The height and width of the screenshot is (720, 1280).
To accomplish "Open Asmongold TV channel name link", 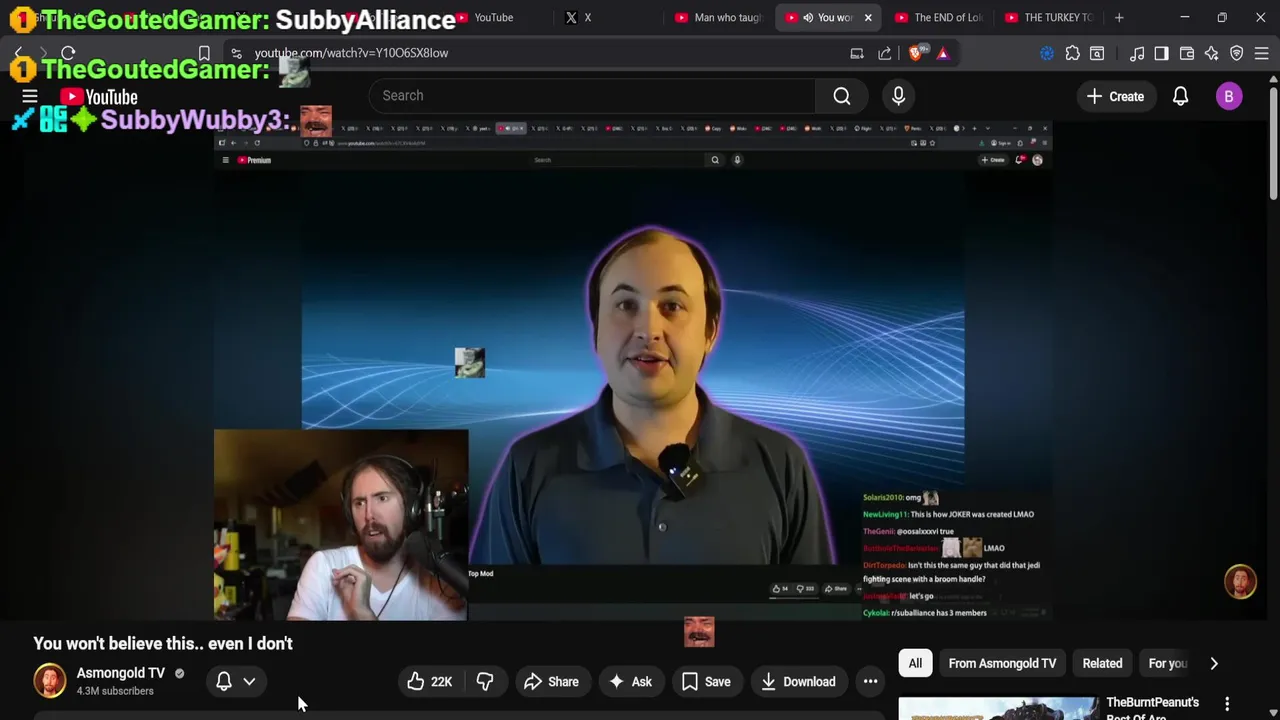I will pos(121,673).
